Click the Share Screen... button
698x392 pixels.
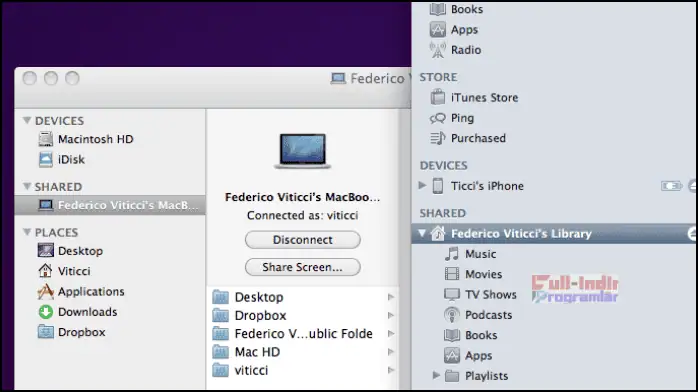pyautogui.click(x=303, y=267)
